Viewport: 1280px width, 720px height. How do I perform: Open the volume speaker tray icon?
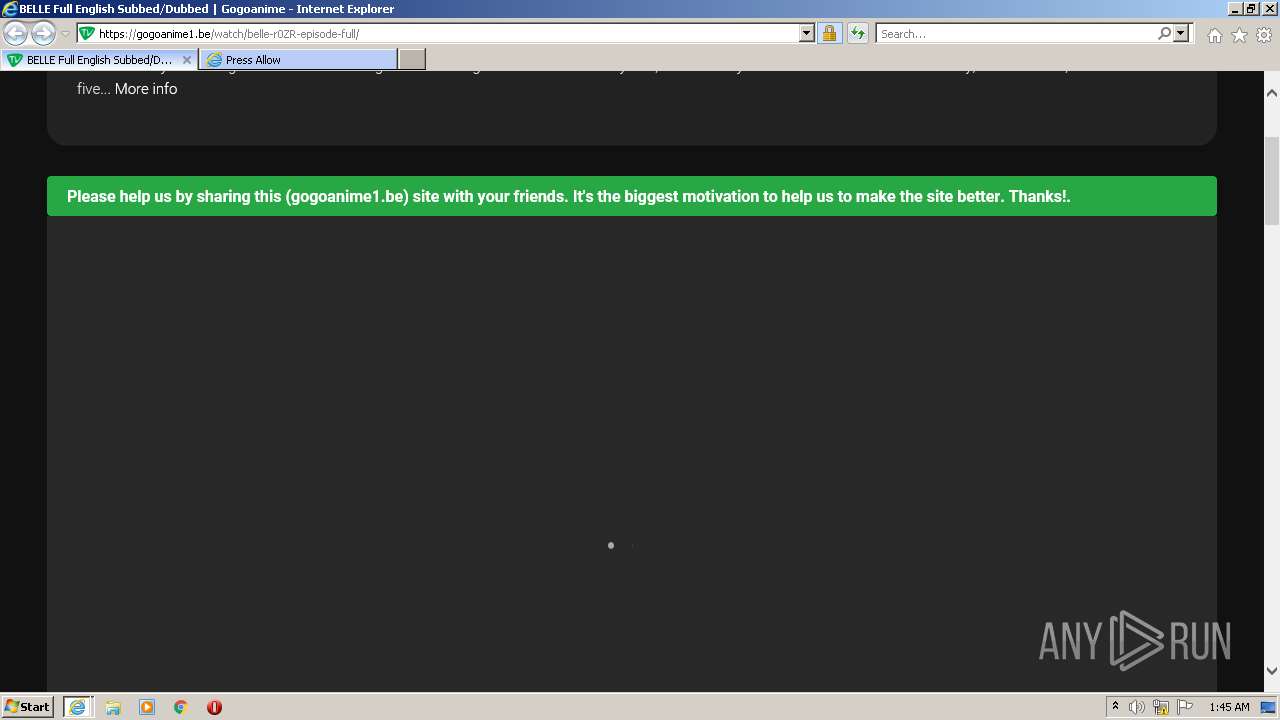tap(1137, 707)
